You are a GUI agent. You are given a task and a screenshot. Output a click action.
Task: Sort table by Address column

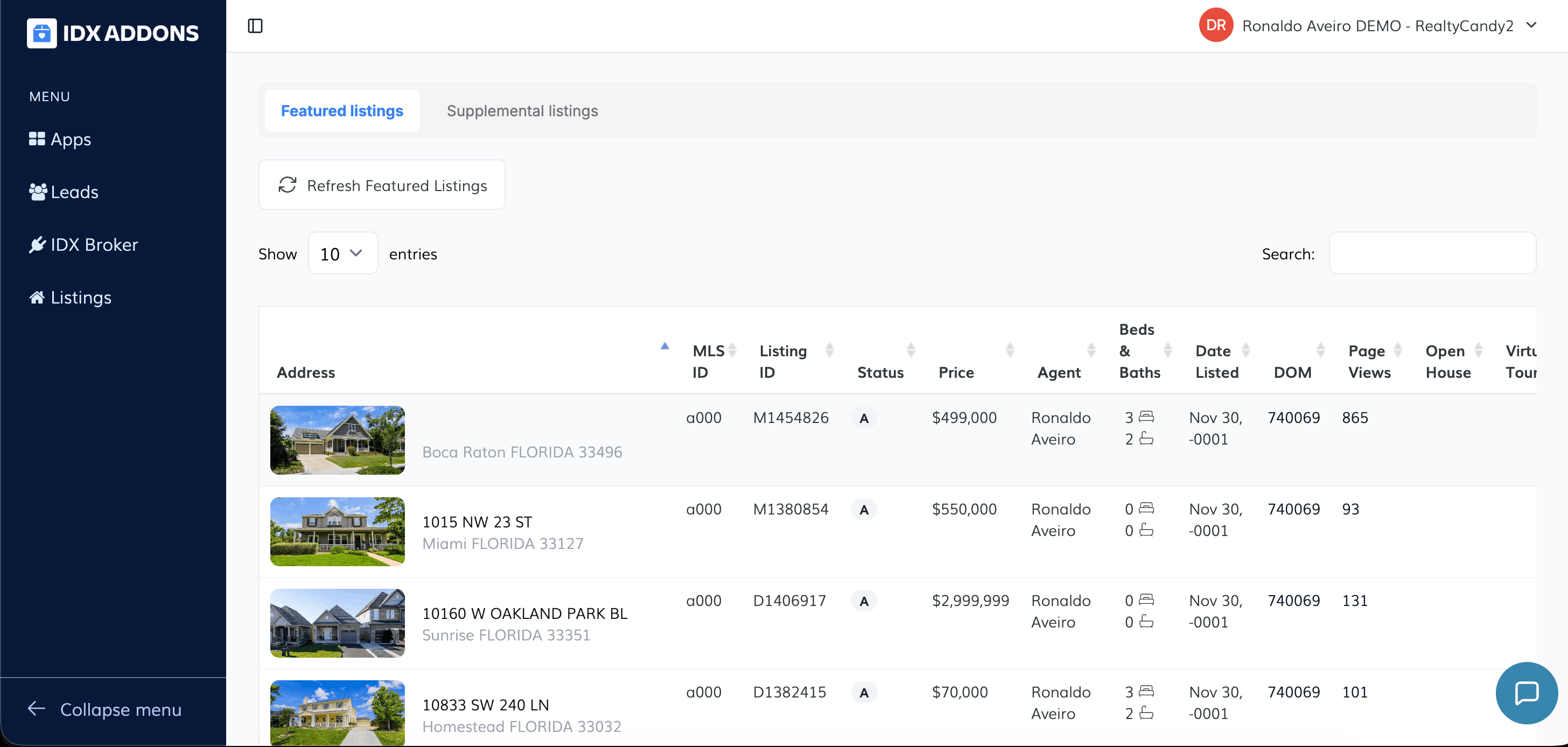306,372
